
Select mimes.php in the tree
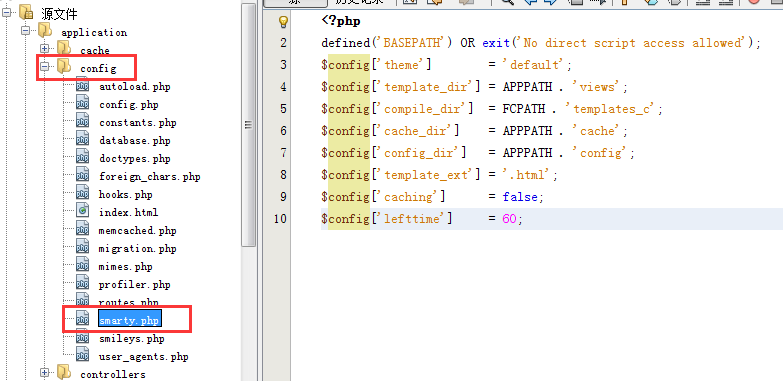(x=126, y=267)
